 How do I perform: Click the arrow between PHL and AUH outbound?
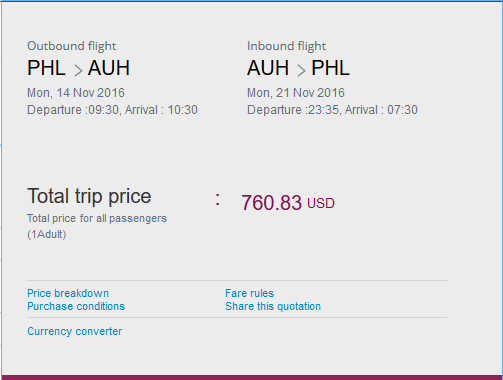(x=78, y=70)
